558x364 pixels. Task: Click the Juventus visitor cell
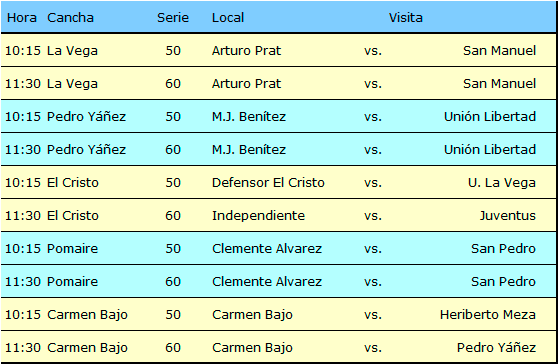508,216
